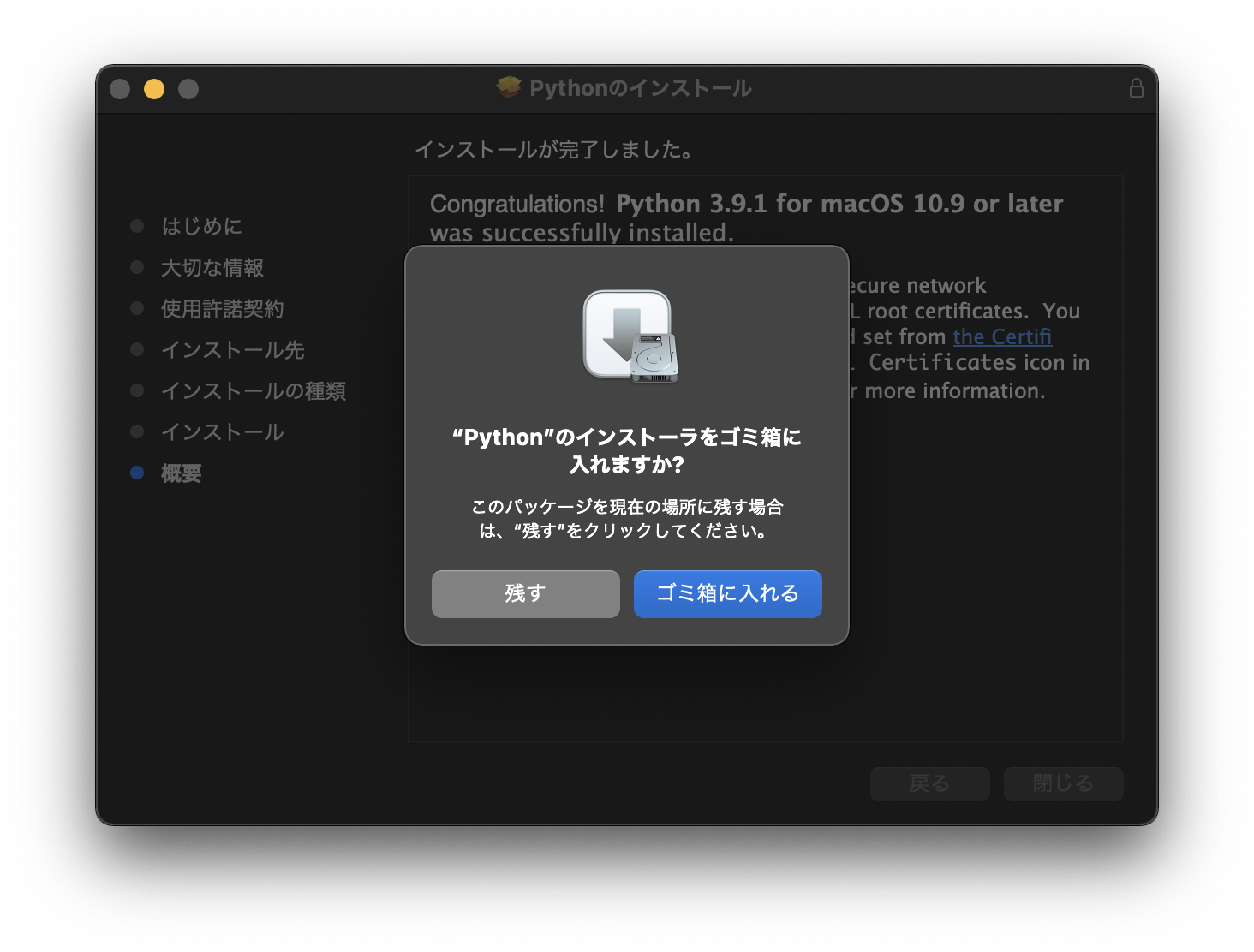
Task: Click the インストールが完了しました heading
Action: pyautogui.click(x=554, y=150)
